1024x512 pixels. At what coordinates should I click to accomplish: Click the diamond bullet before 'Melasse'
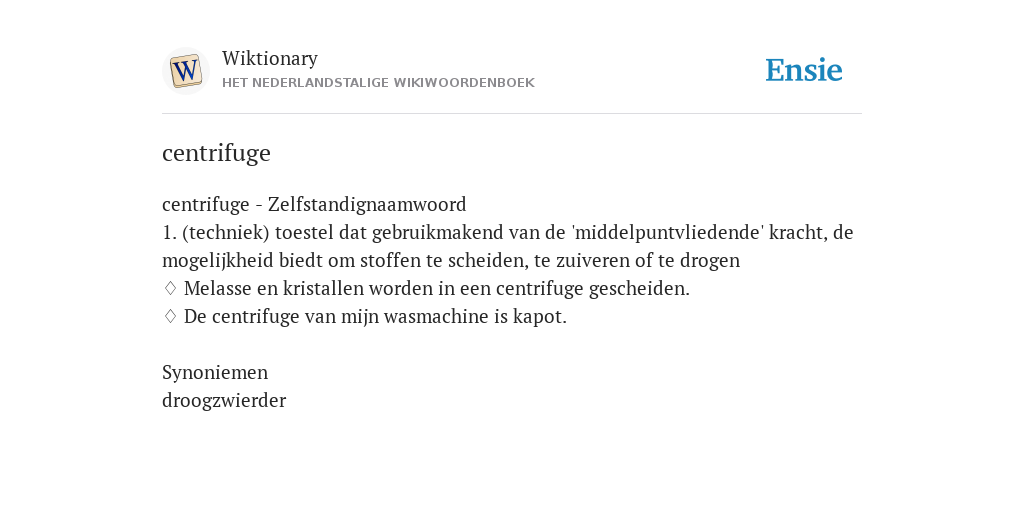coord(170,288)
